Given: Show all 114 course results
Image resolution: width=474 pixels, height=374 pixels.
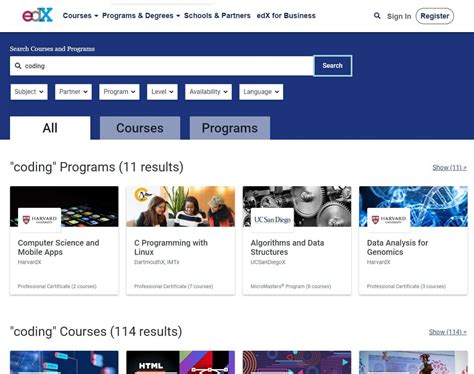Looking at the screenshot, I should pos(448,332).
